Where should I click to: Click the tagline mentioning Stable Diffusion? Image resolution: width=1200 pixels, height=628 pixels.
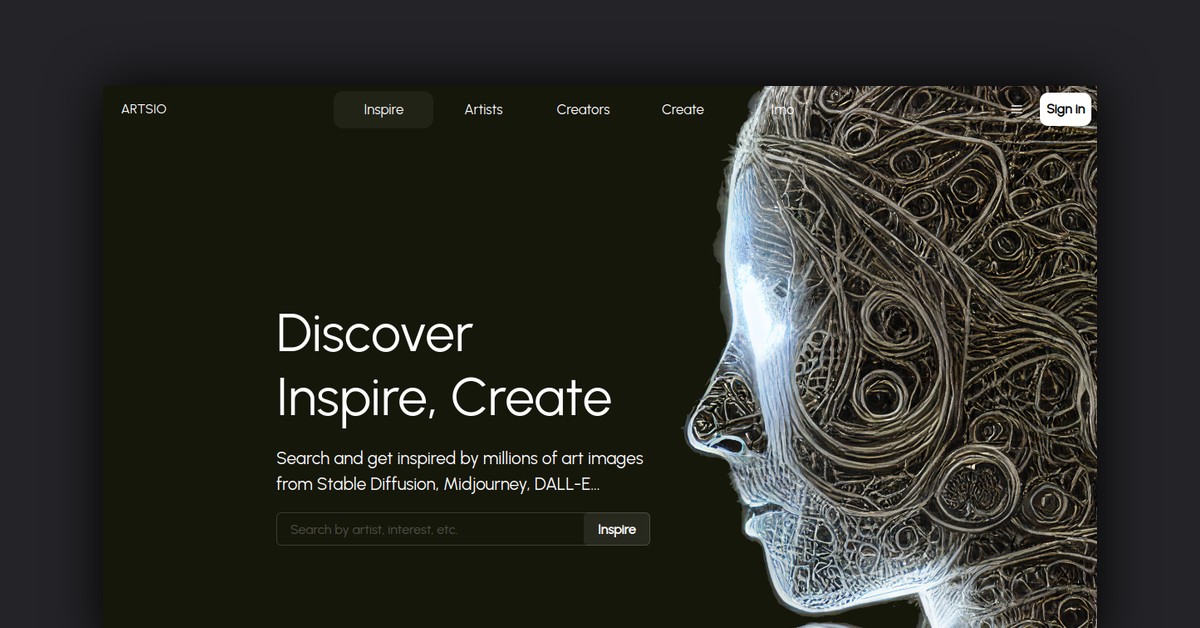(460, 470)
